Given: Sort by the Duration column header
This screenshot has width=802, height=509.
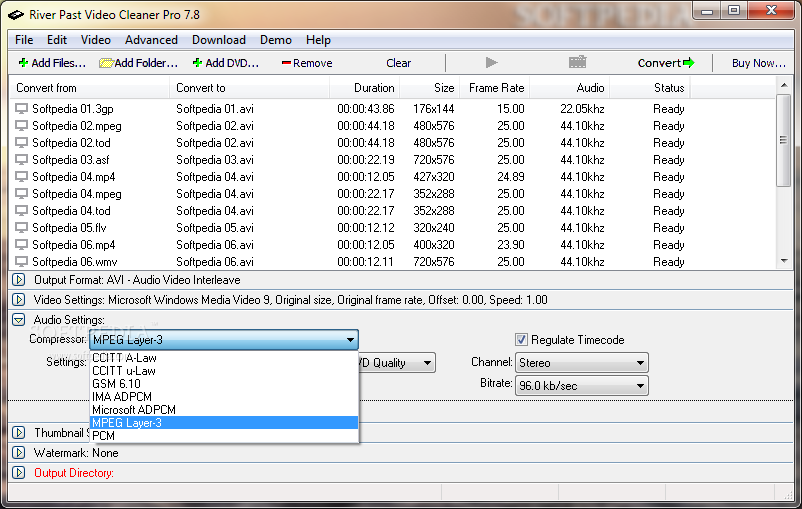Looking at the screenshot, I should [x=365, y=87].
